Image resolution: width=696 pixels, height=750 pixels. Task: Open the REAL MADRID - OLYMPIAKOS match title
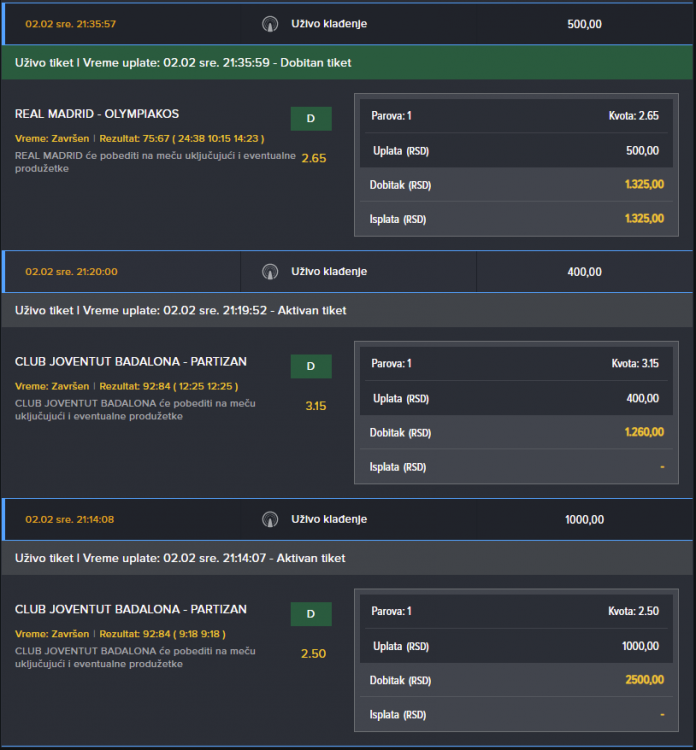coord(97,114)
